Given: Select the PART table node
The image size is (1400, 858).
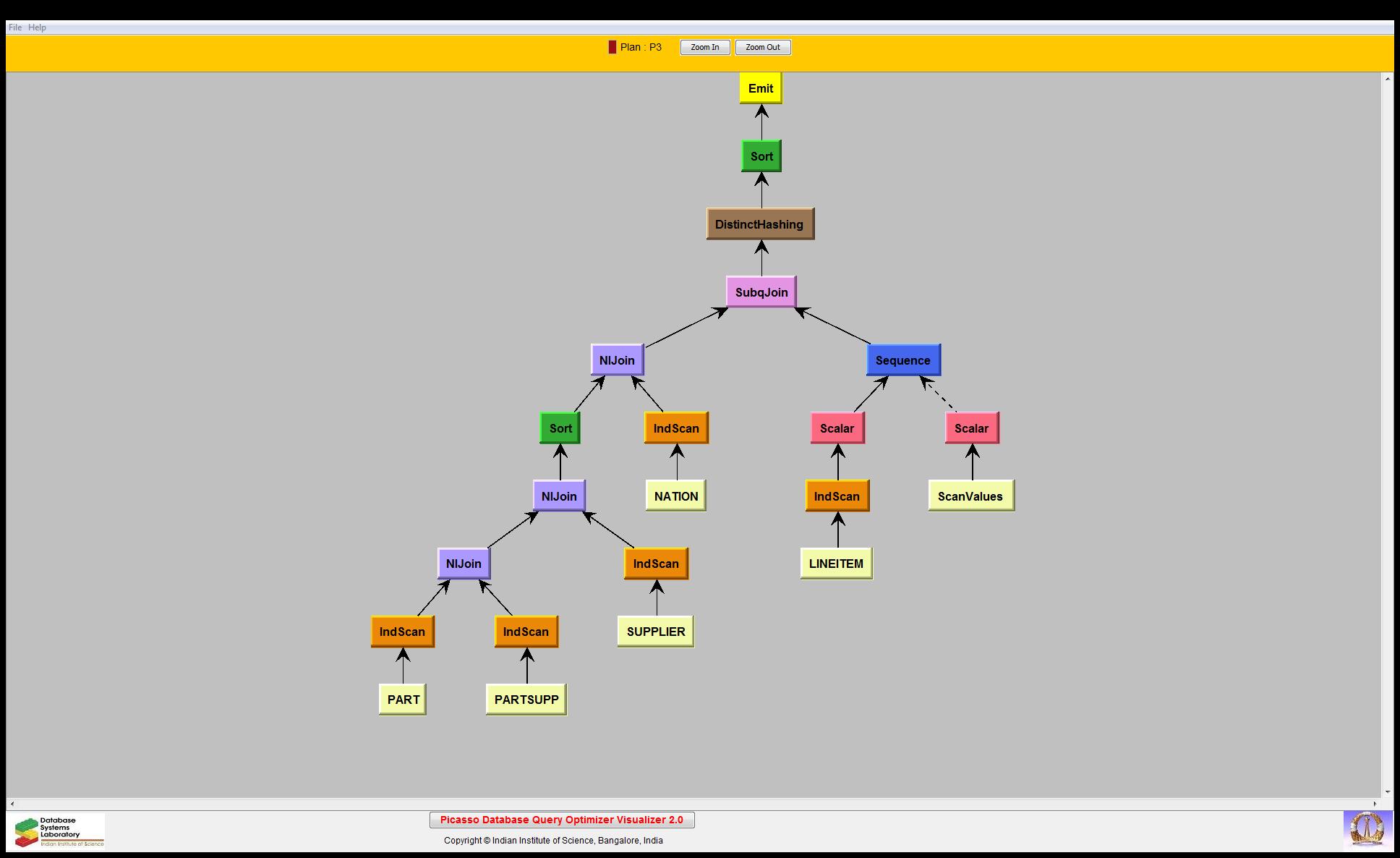Looking at the screenshot, I should pos(403,700).
